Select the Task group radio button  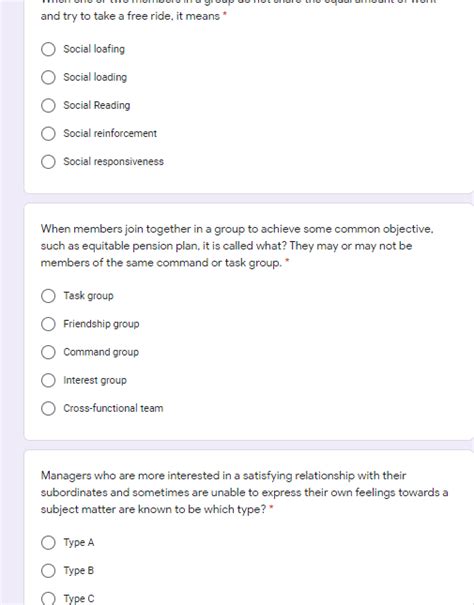click(x=48, y=296)
